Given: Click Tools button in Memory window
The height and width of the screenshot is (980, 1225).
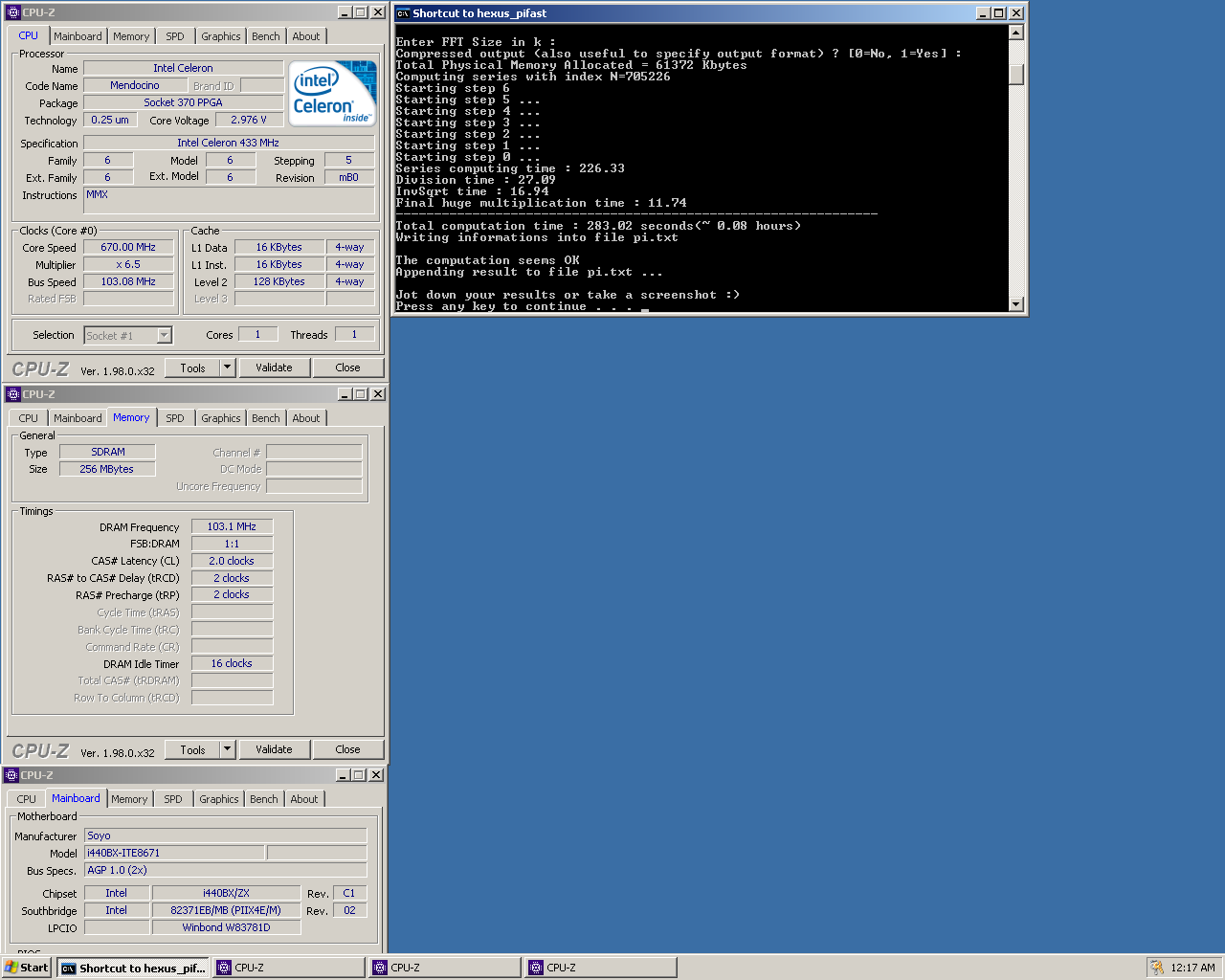Looking at the screenshot, I should click(x=192, y=749).
